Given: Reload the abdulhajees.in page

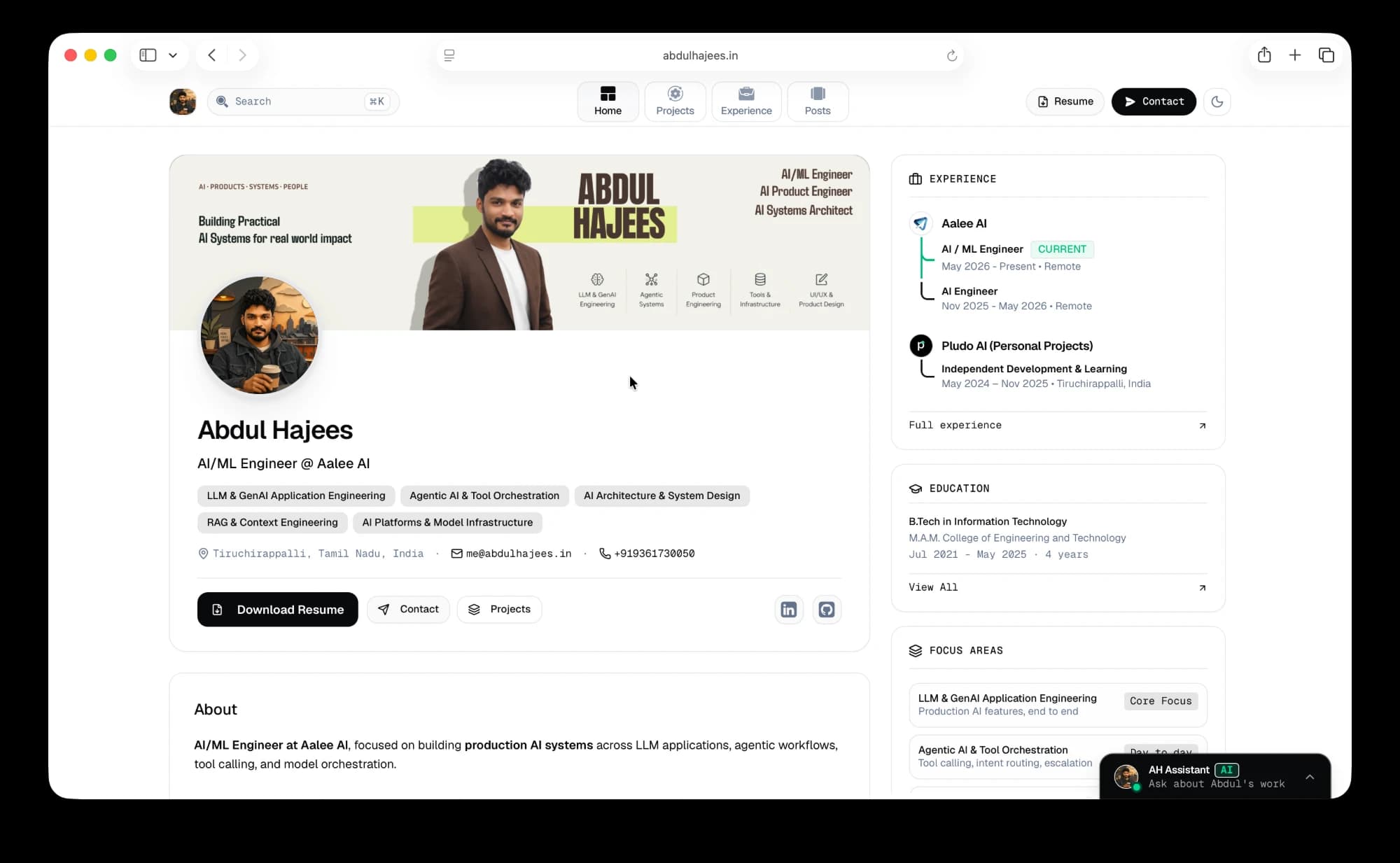Looking at the screenshot, I should coord(952,55).
